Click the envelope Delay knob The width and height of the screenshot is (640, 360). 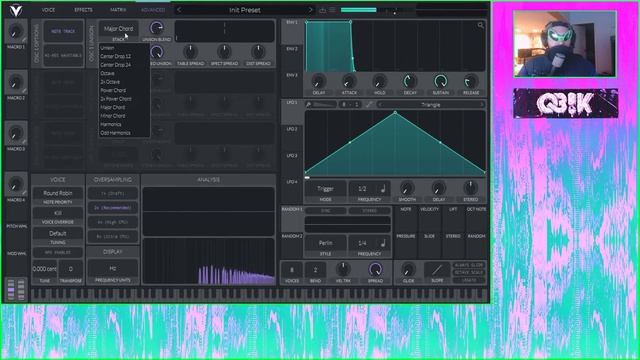click(318, 82)
